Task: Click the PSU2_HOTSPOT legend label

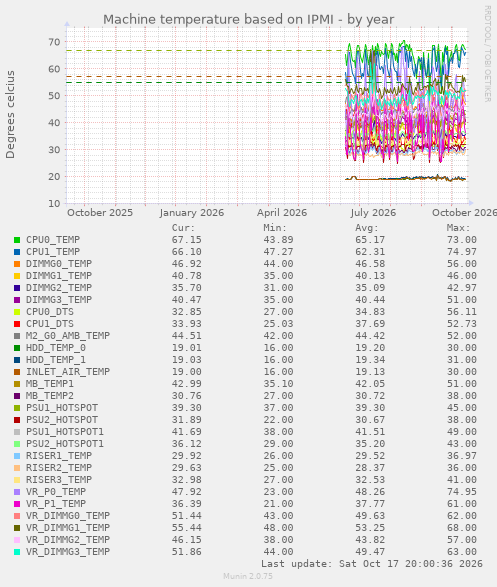Action: click(62, 420)
